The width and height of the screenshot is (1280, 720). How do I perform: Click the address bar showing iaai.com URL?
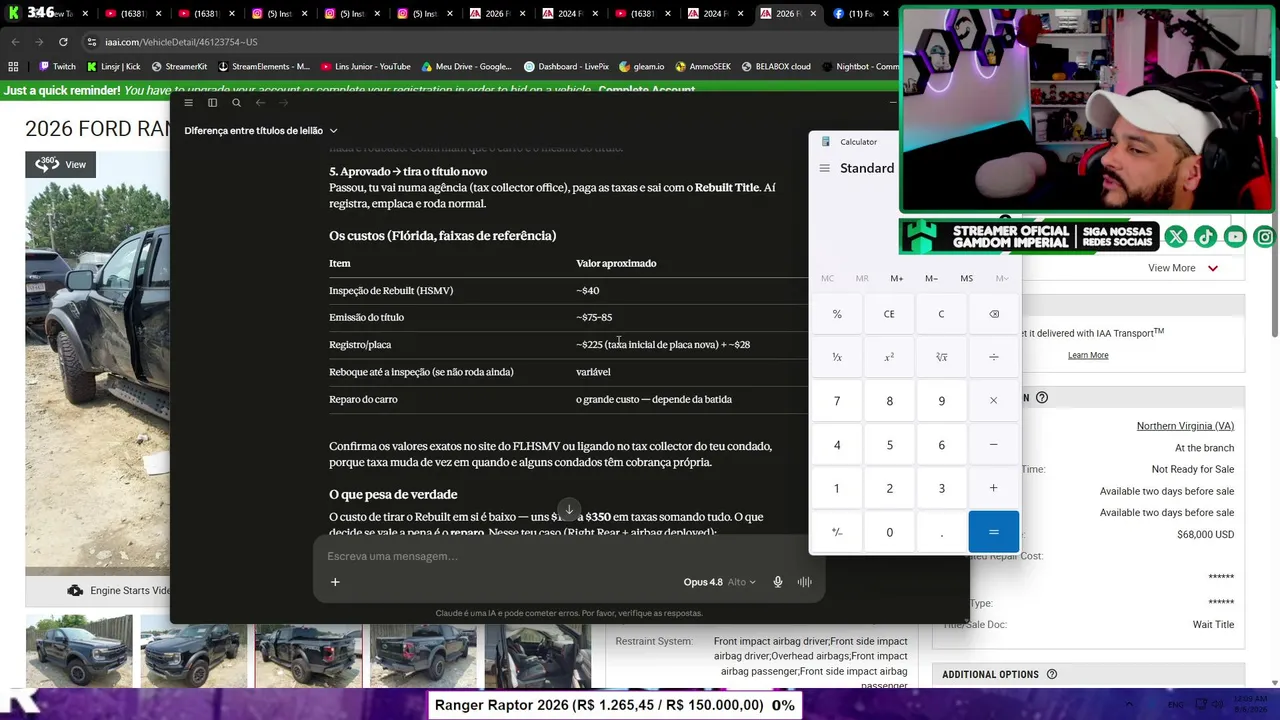pos(480,42)
